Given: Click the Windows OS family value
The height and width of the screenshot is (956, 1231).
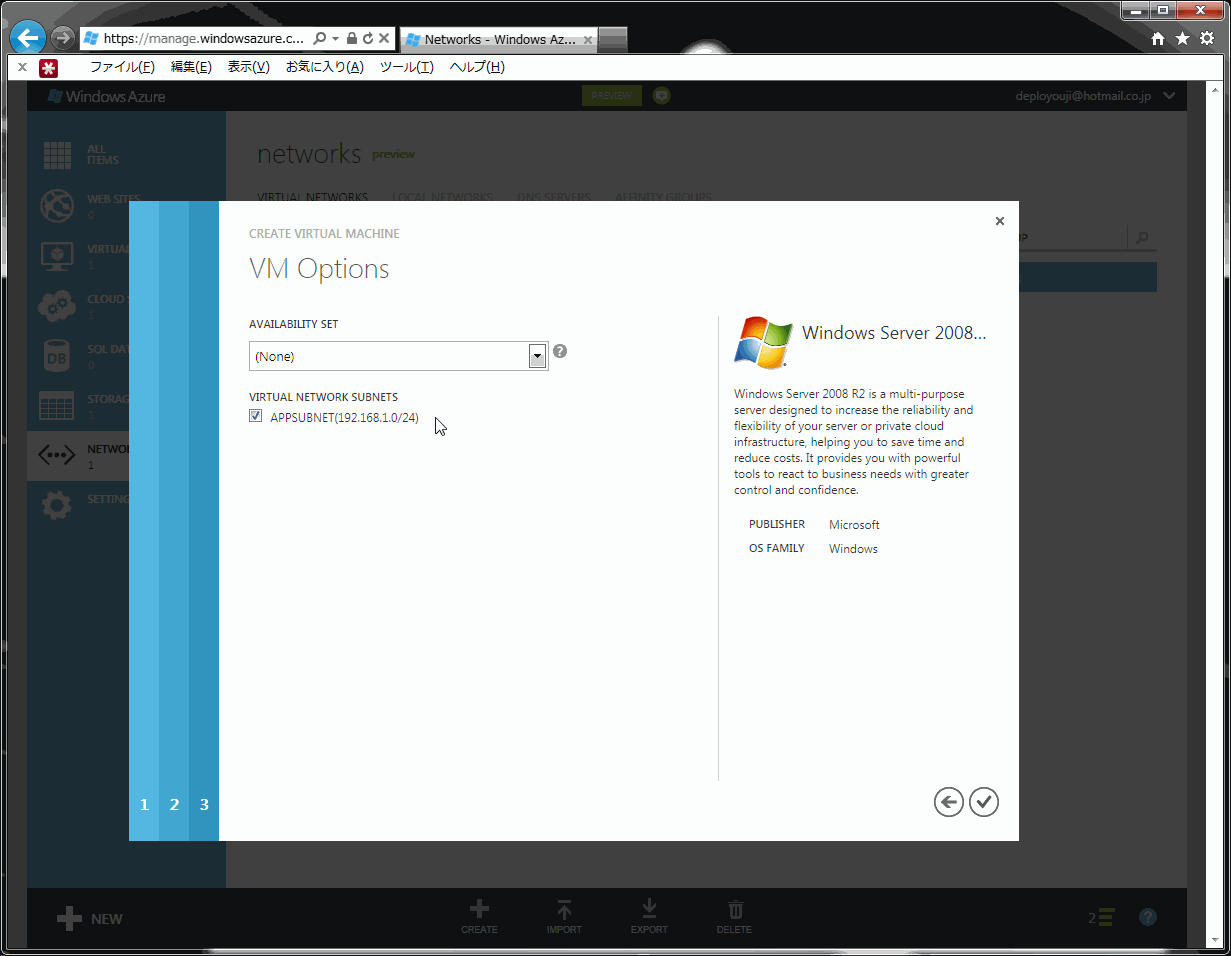Looking at the screenshot, I should 853,549.
